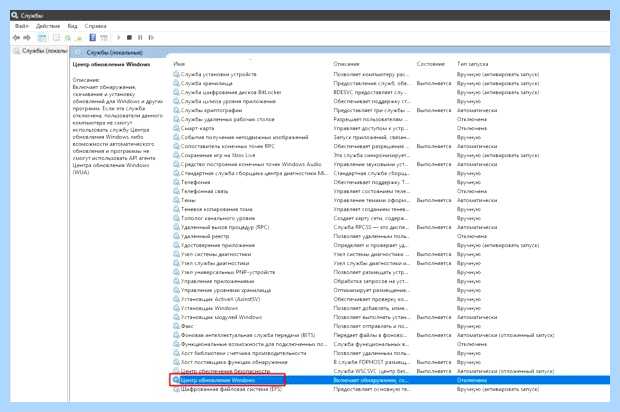Click the gear icon next to Факс
The height and width of the screenshot is (412, 620).
click(x=176, y=326)
